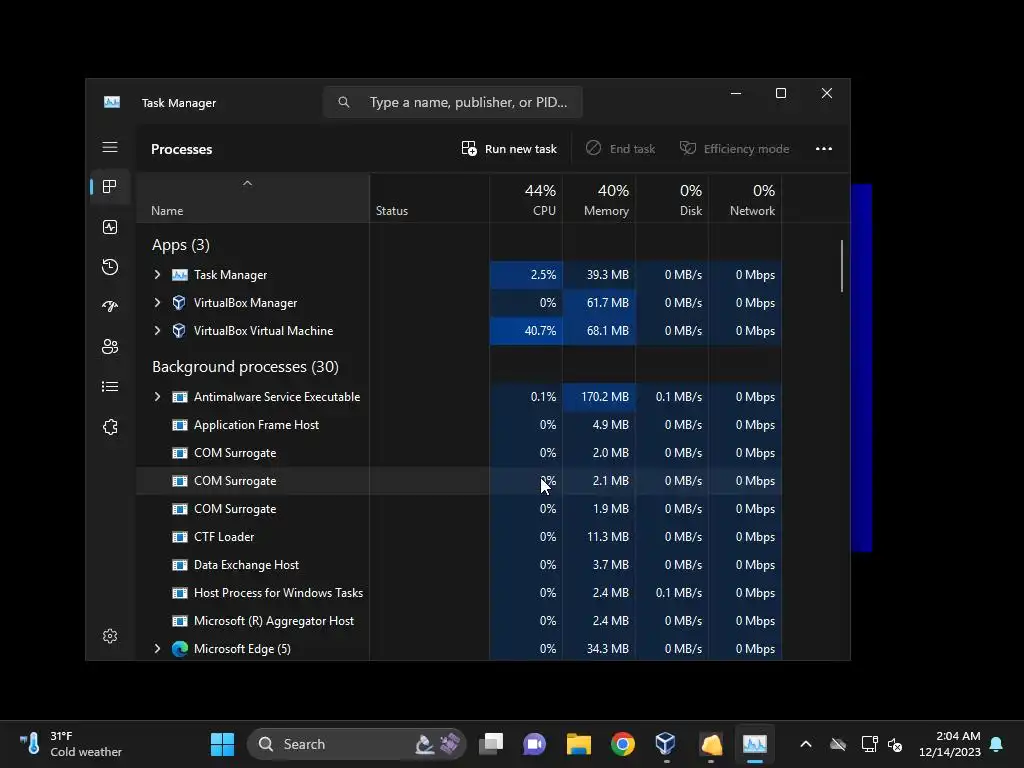
Task: Open the weather widget showing 31°F
Action: click(x=71, y=744)
